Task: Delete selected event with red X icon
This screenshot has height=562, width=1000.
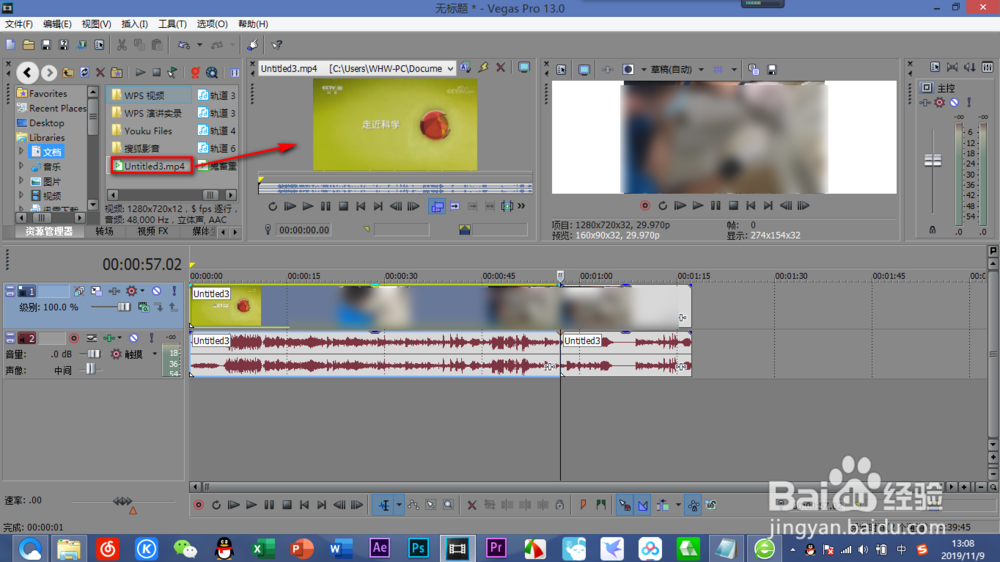Action: coord(472,505)
